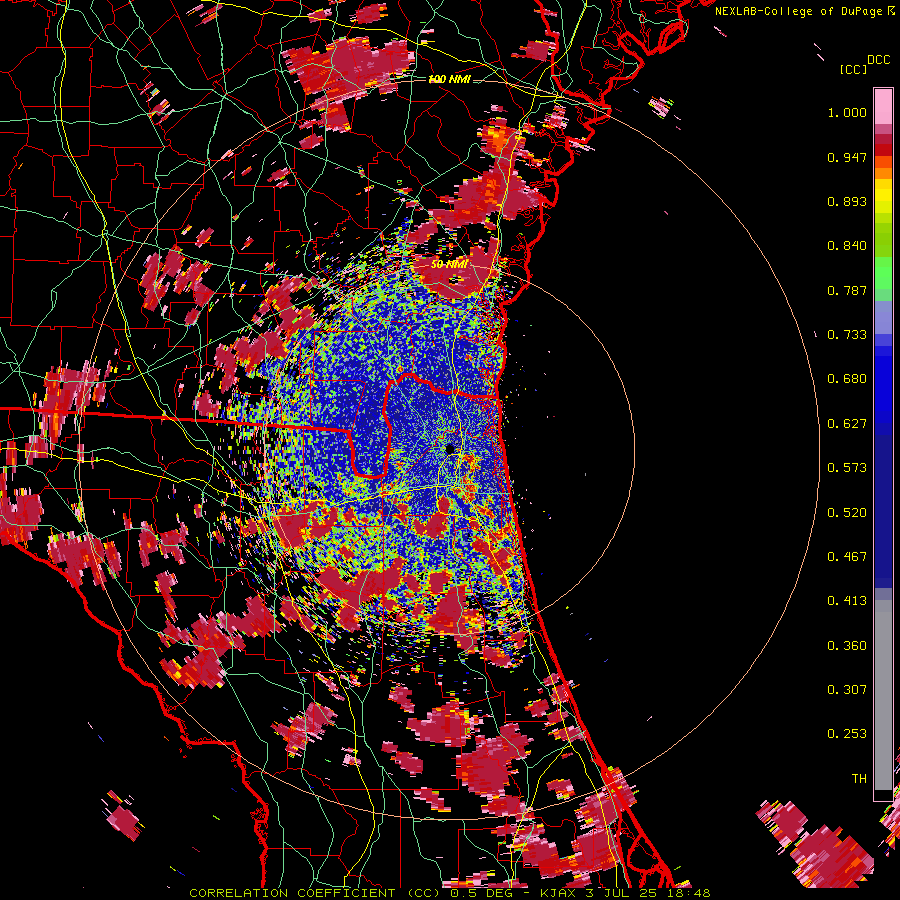Click the 0.467 scale label
The image size is (900, 900).
(847, 557)
